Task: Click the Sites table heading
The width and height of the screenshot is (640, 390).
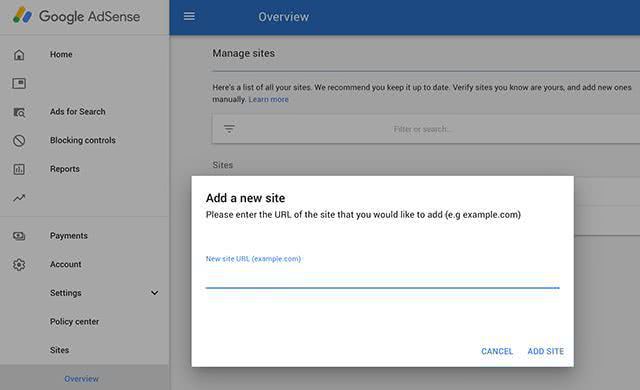Action: tap(223, 165)
